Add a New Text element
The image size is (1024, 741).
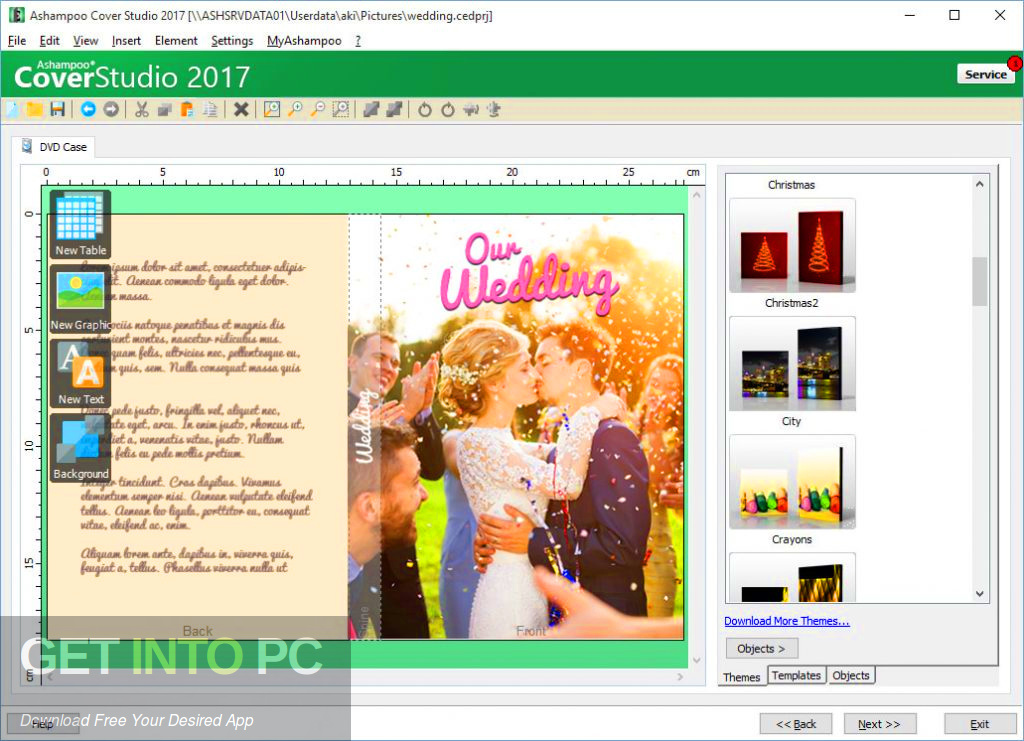pos(80,373)
